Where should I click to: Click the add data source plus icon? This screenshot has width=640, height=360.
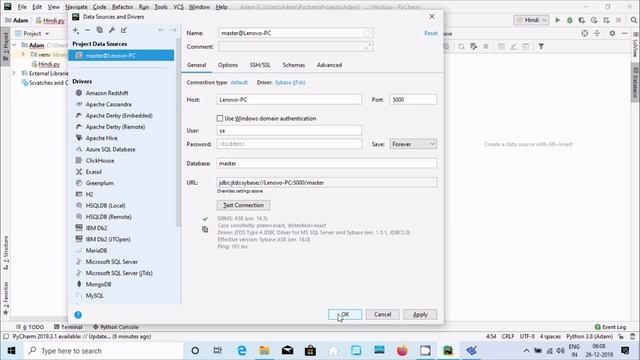coord(76,30)
